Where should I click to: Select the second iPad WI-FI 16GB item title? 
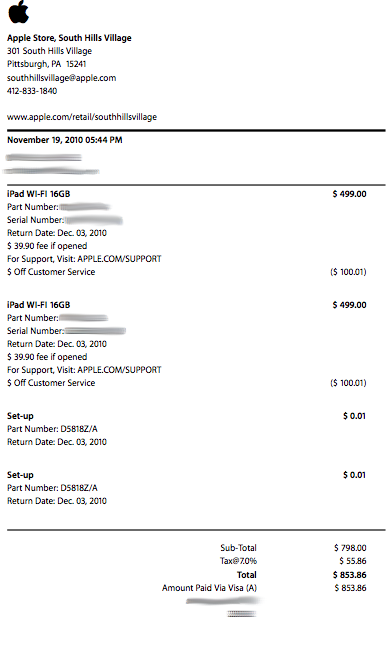click(x=39, y=305)
